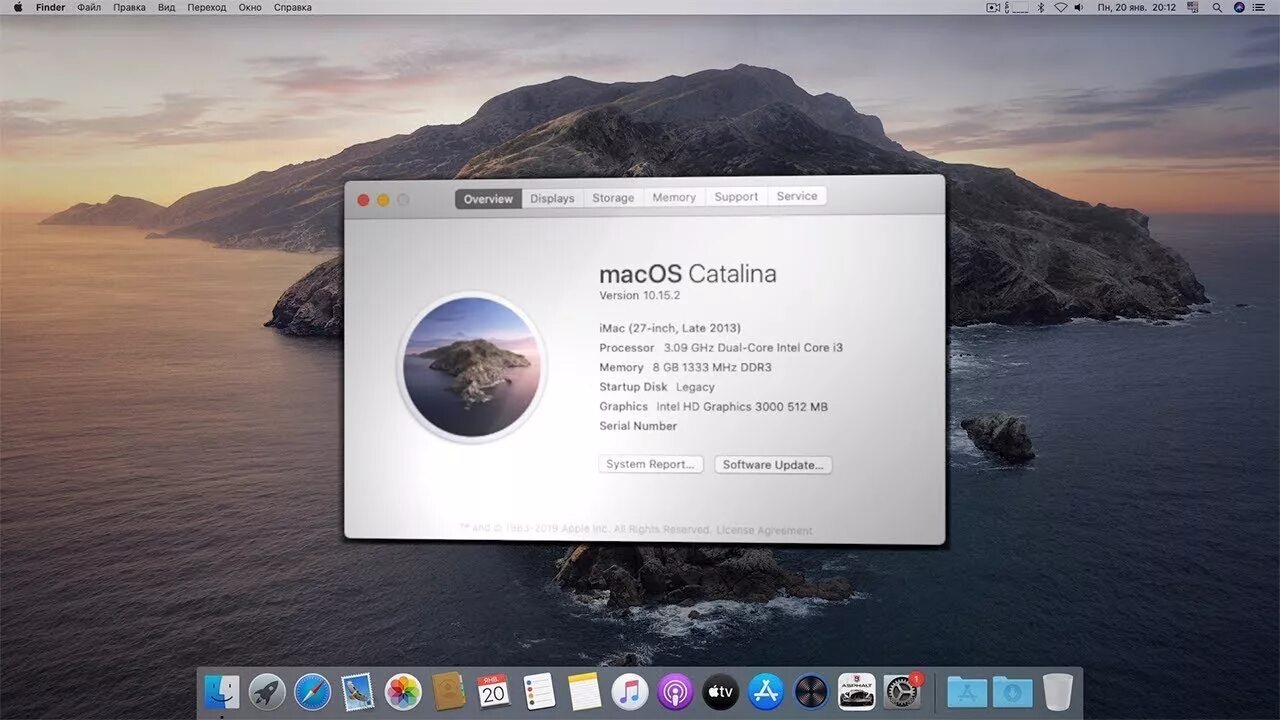Launch Safari from the Dock
Image resolution: width=1280 pixels, height=720 pixels.
312,692
